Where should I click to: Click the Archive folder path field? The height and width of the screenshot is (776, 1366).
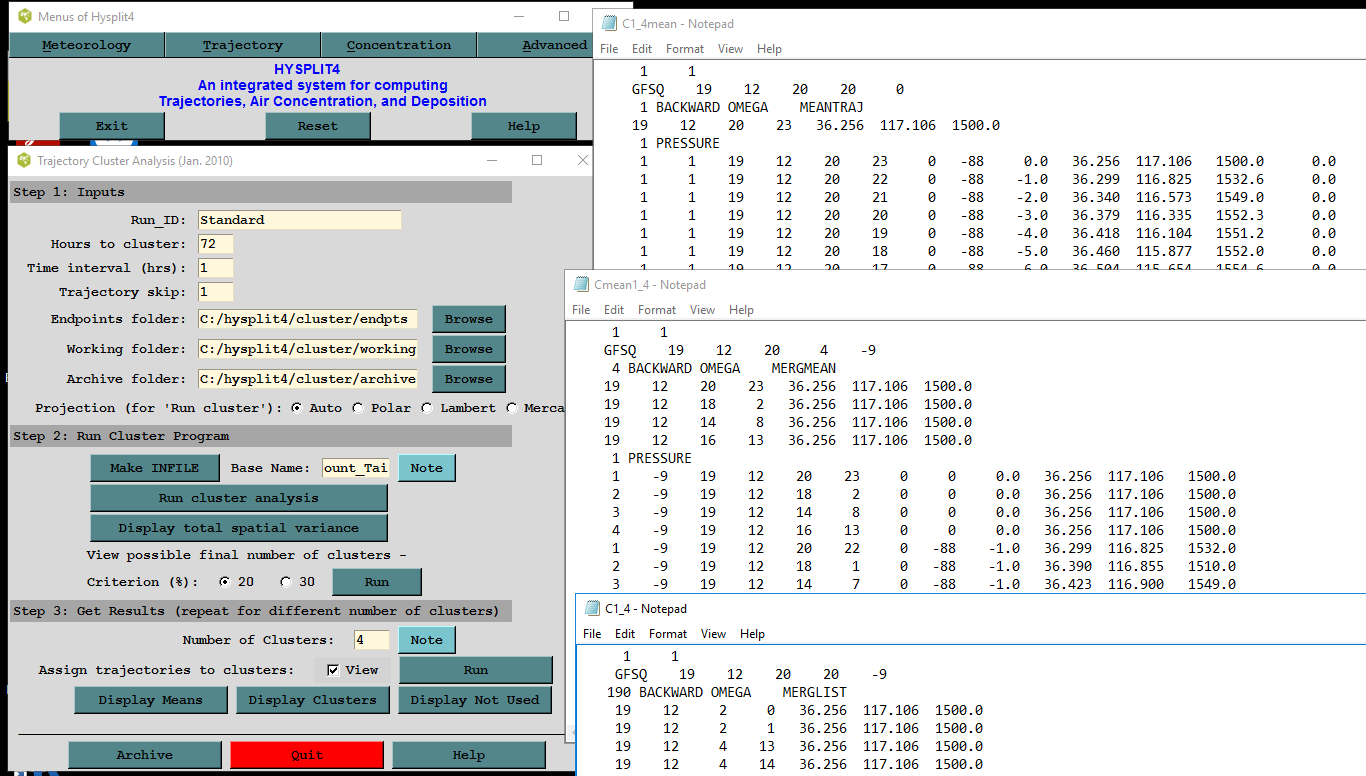(307, 379)
